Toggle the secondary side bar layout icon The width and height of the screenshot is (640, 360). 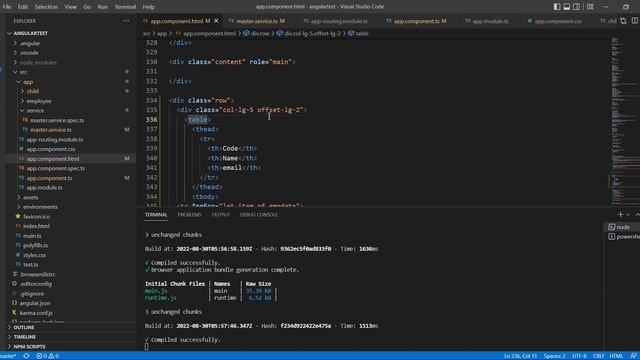coord(576,7)
